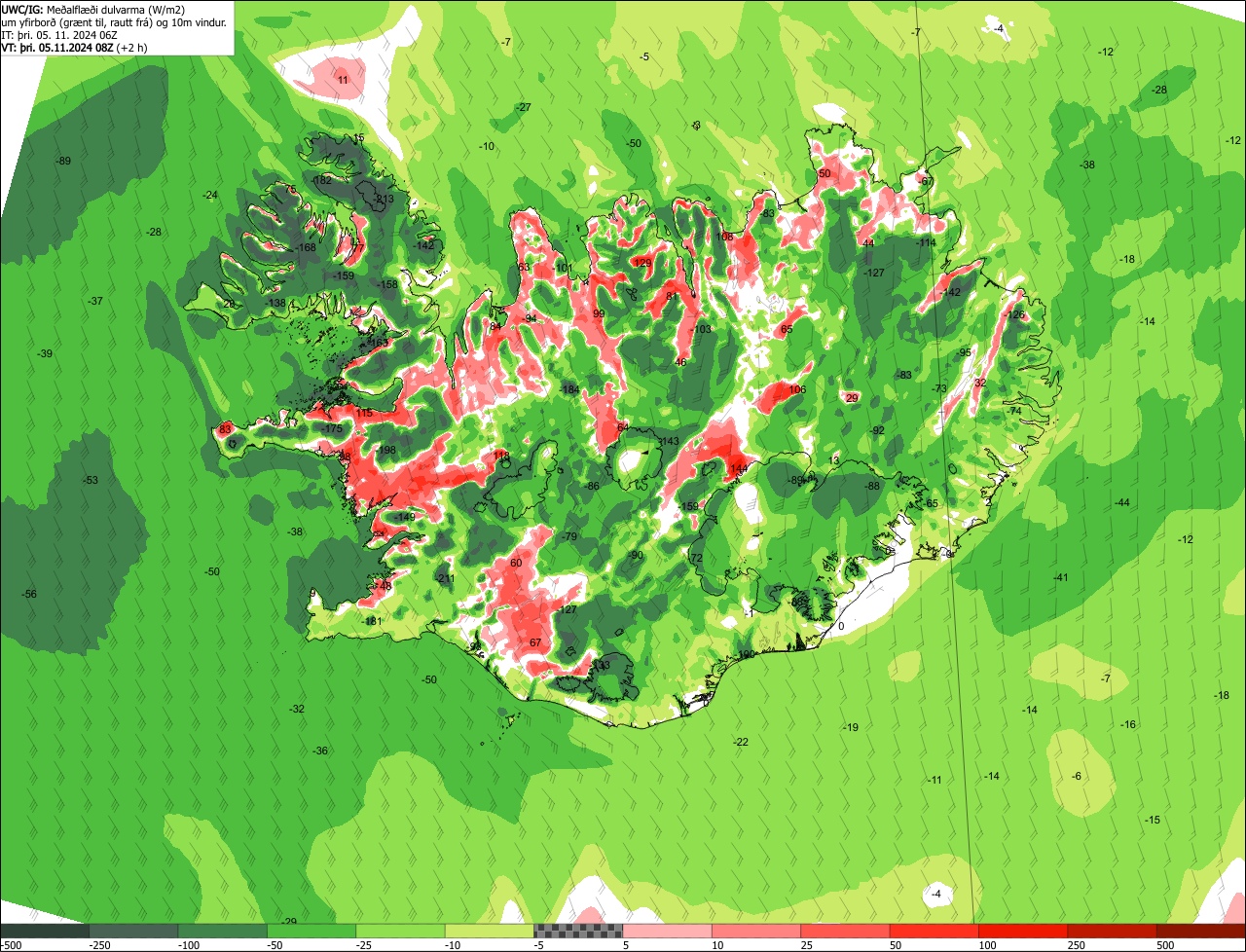Click the map value '-184'
The height and width of the screenshot is (952, 1246).
[x=569, y=389]
